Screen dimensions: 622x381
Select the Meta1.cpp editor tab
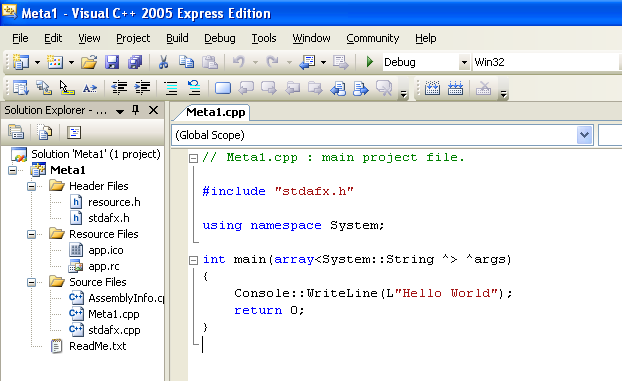point(215,112)
